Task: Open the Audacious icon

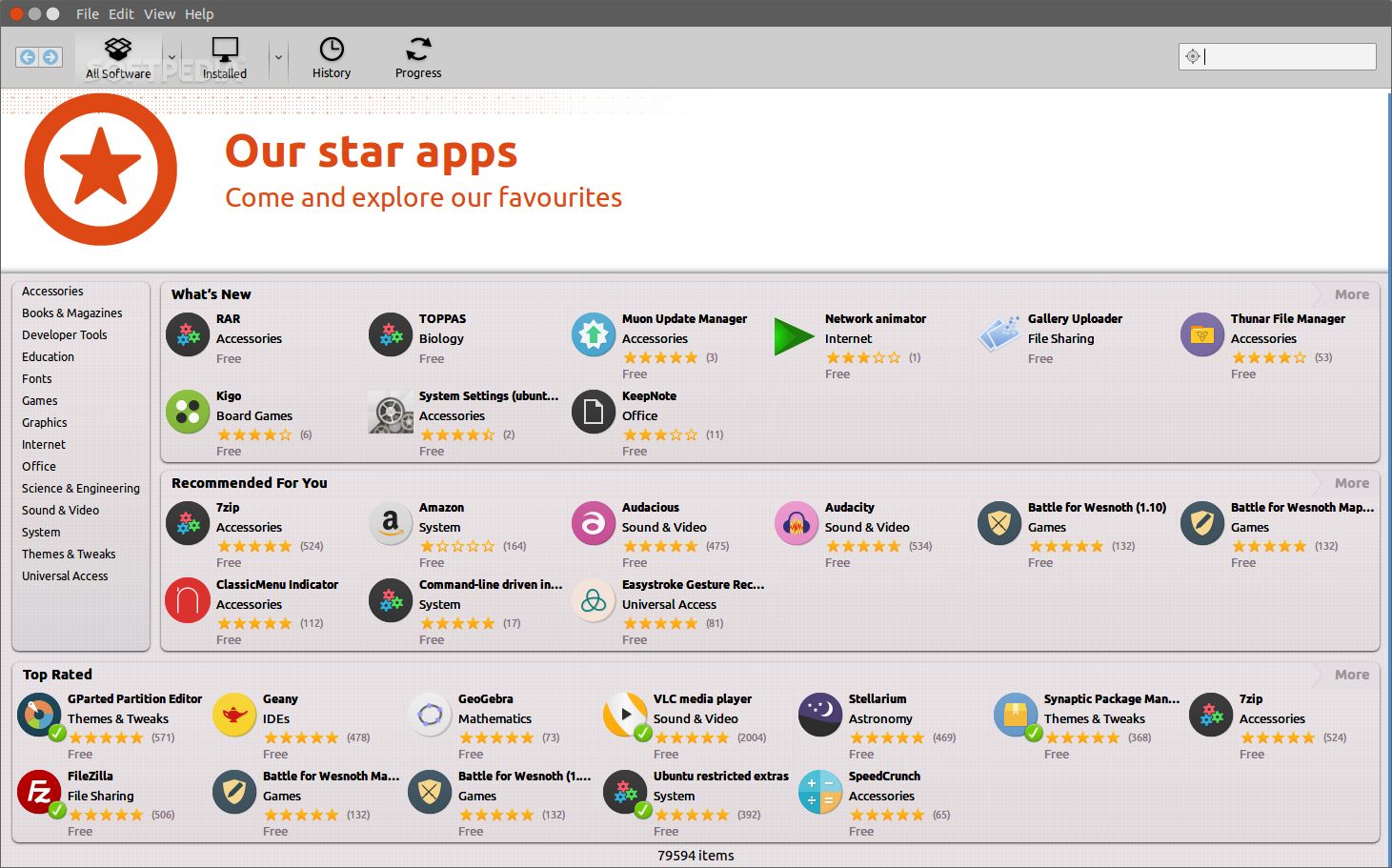Action: pyautogui.click(x=594, y=524)
